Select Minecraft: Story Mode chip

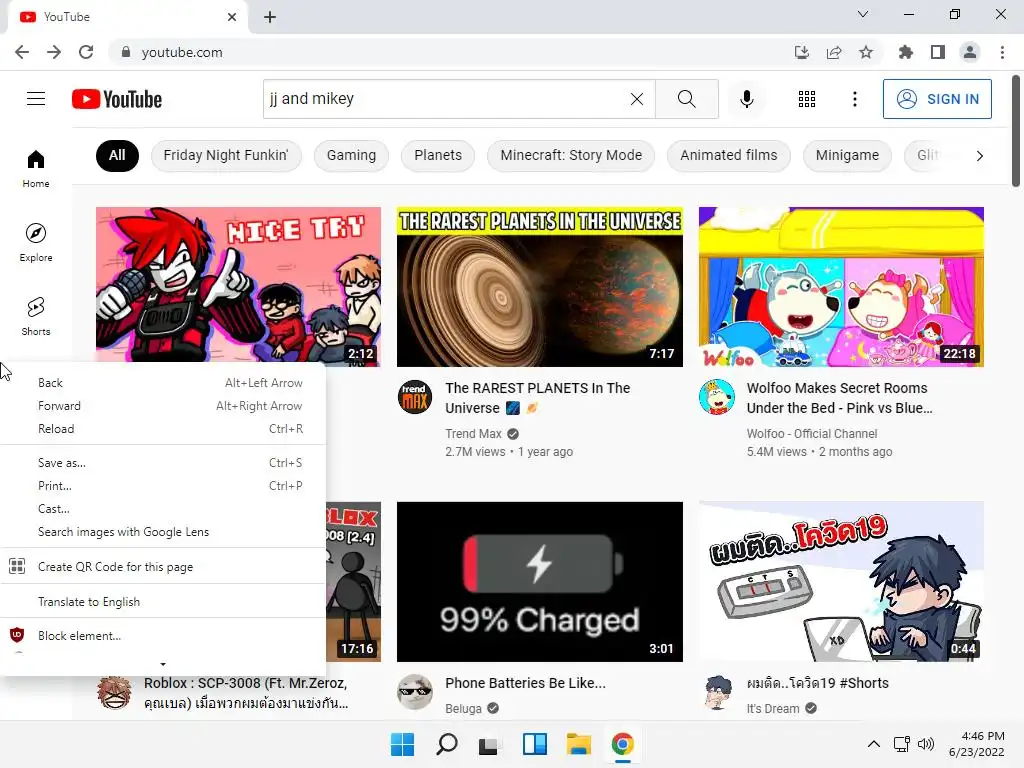click(x=571, y=155)
